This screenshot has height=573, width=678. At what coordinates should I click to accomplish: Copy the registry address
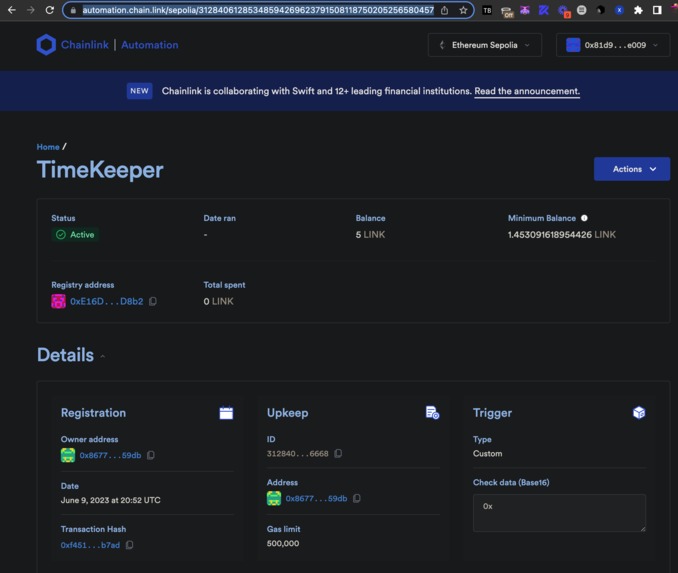point(153,301)
